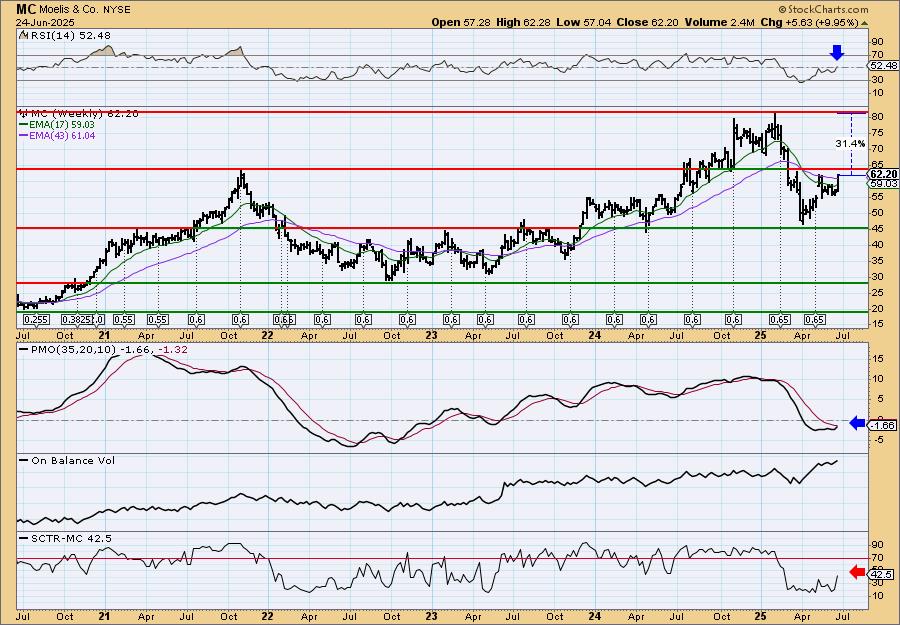Screen dimensions: 900x625
Task: Click the up-triangle icon after the Chg value
Action: click(864, 23)
